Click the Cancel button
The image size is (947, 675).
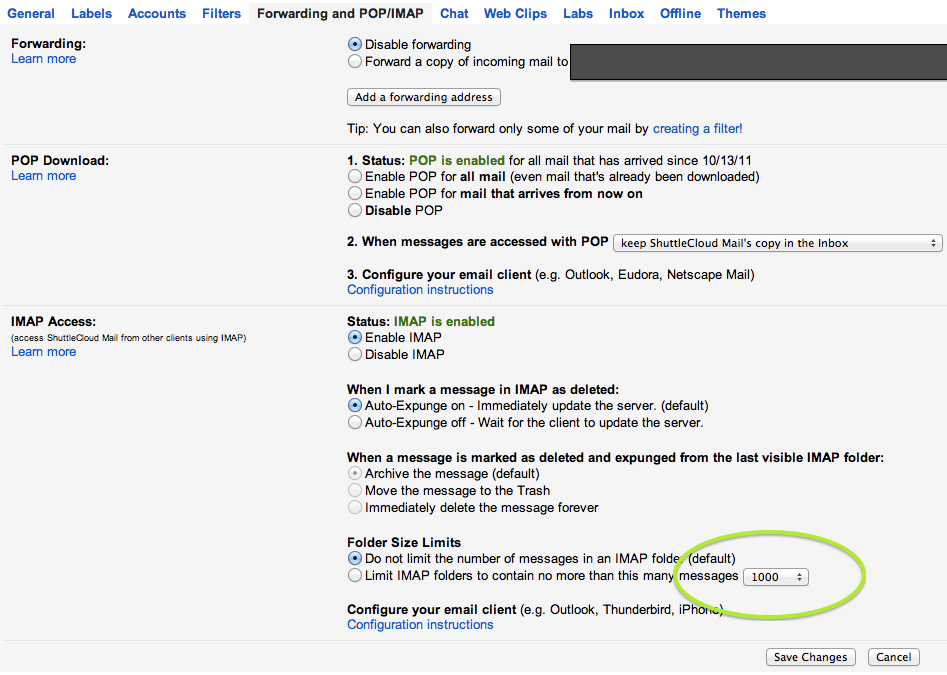click(893, 657)
